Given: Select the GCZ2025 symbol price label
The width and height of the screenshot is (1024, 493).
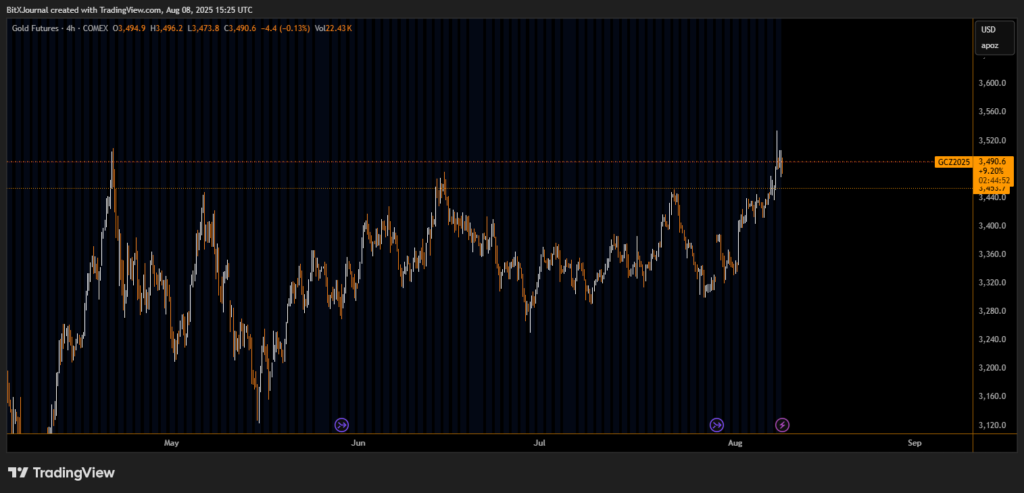Looking at the screenshot, I should [953, 161].
